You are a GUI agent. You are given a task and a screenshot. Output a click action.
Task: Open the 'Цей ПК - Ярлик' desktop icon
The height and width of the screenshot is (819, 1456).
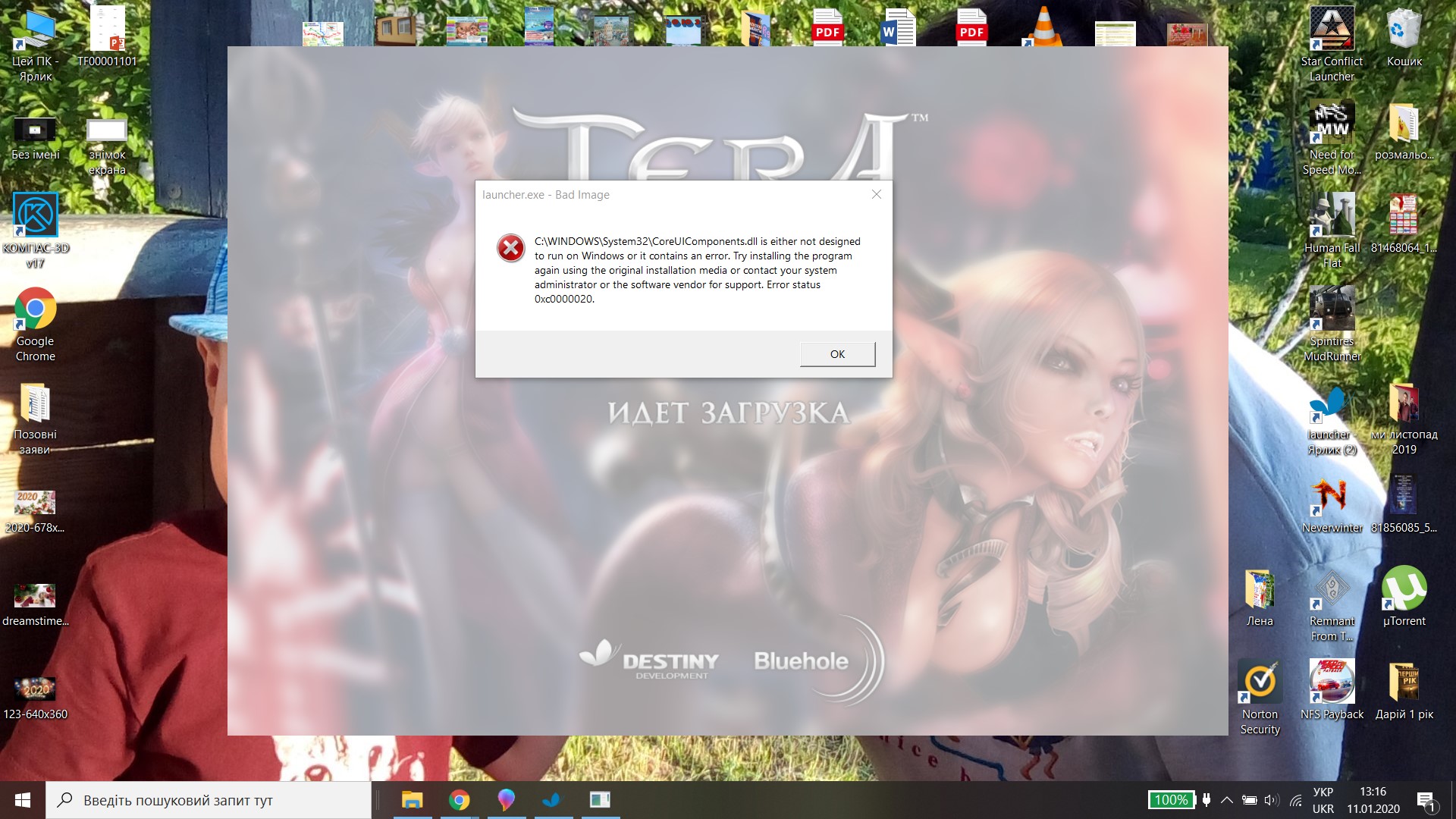coord(35,44)
